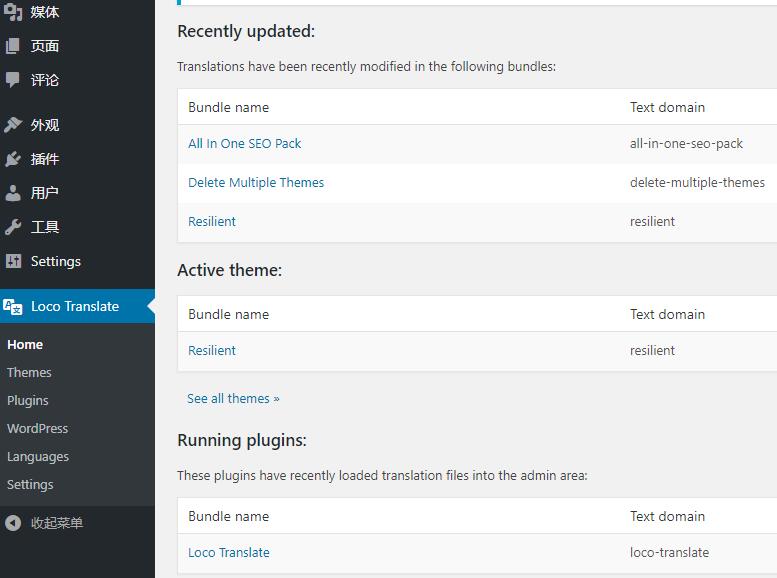Collapse the sidebar with 收起菜单 arrow
777x578 pixels.
(x=13, y=523)
